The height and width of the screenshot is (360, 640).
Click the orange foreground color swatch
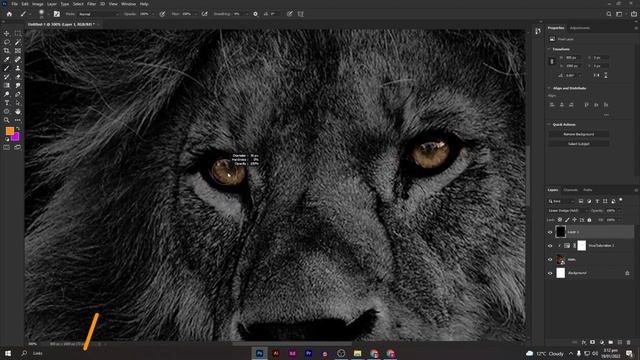(9, 131)
